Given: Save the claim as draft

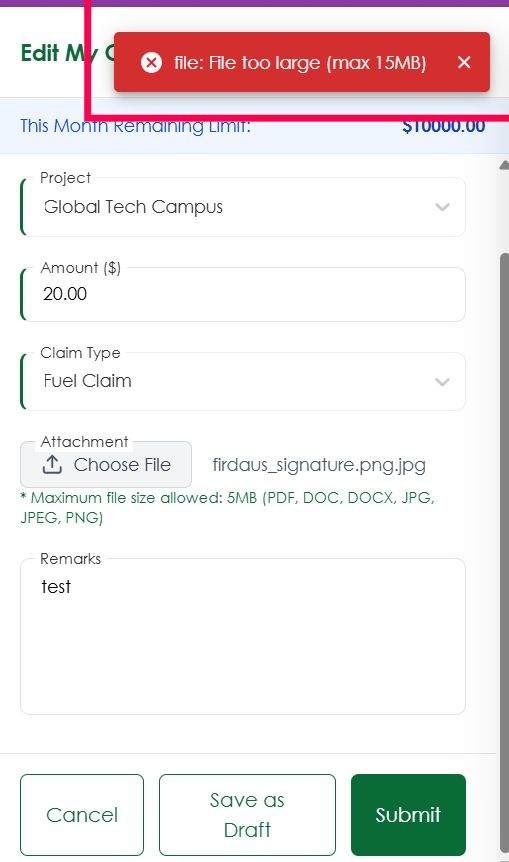Looking at the screenshot, I should (x=247, y=815).
